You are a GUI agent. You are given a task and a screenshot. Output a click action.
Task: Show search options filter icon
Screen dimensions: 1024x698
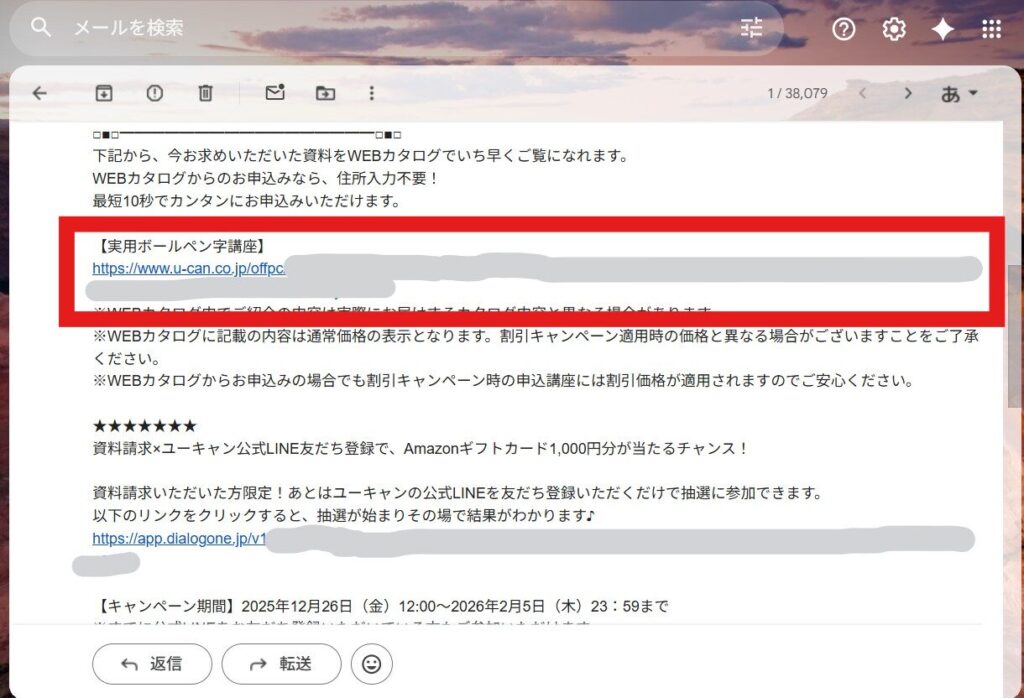pos(751,29)
